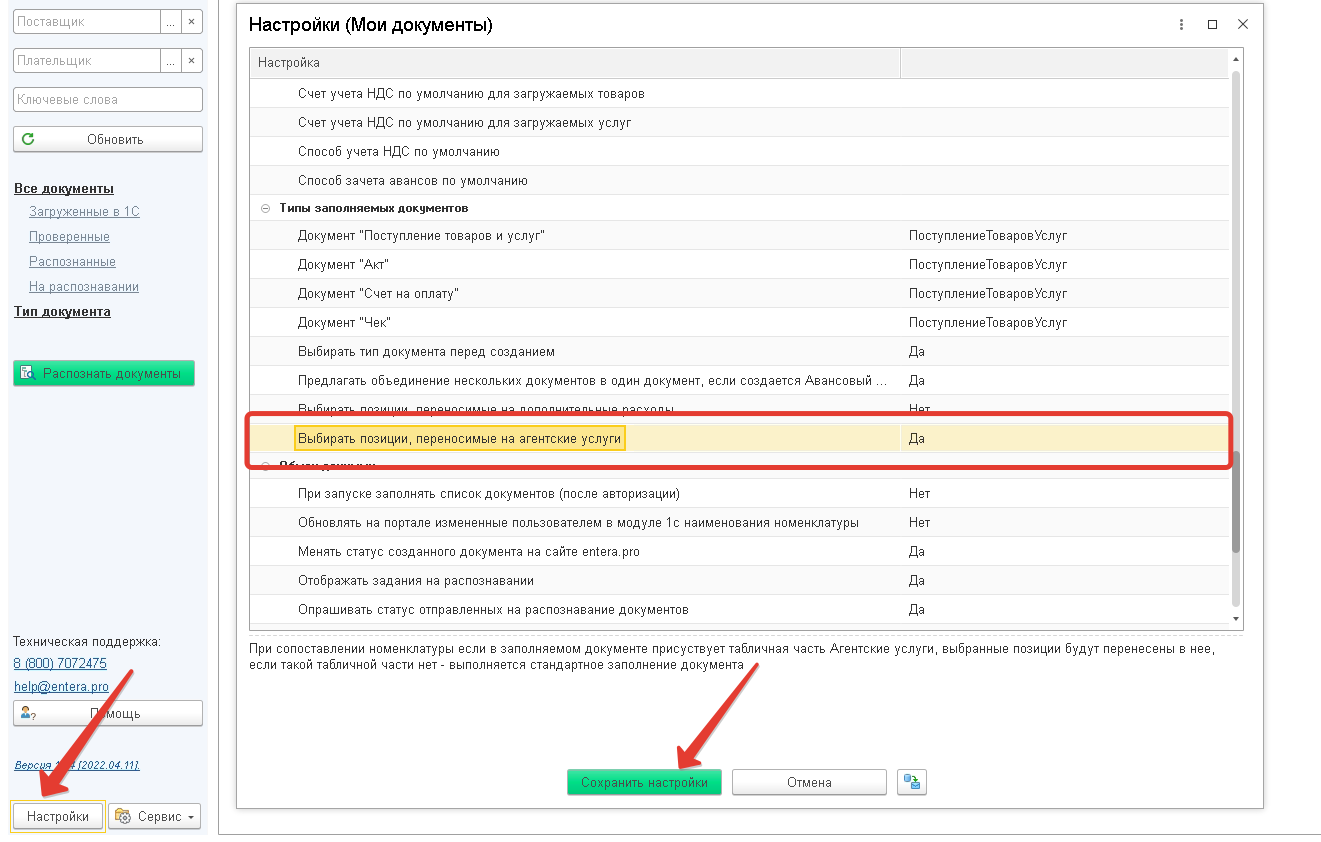
Task: Select row Способ учета НДС по умолчанию
Action: [x=739, y=152]
